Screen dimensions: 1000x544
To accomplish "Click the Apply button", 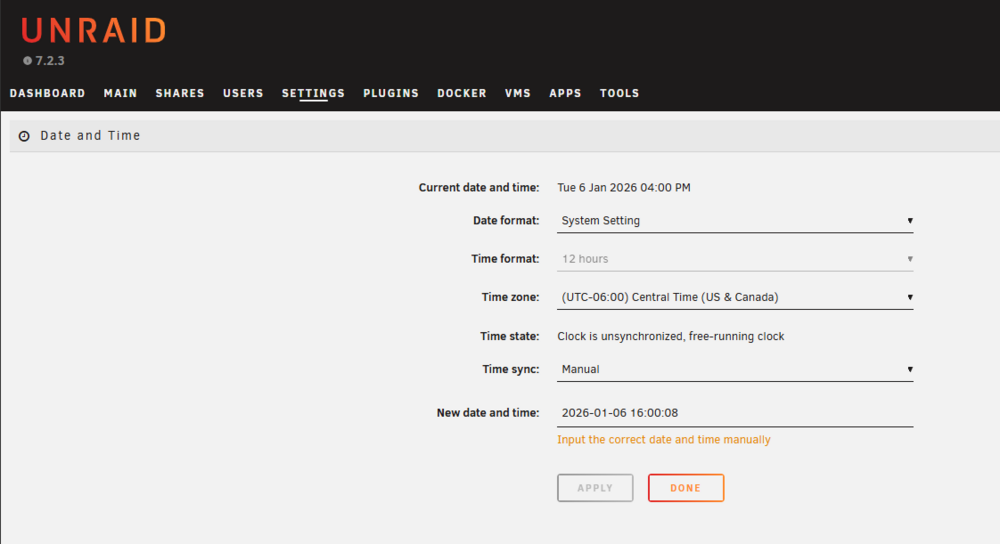I will 595,488.
